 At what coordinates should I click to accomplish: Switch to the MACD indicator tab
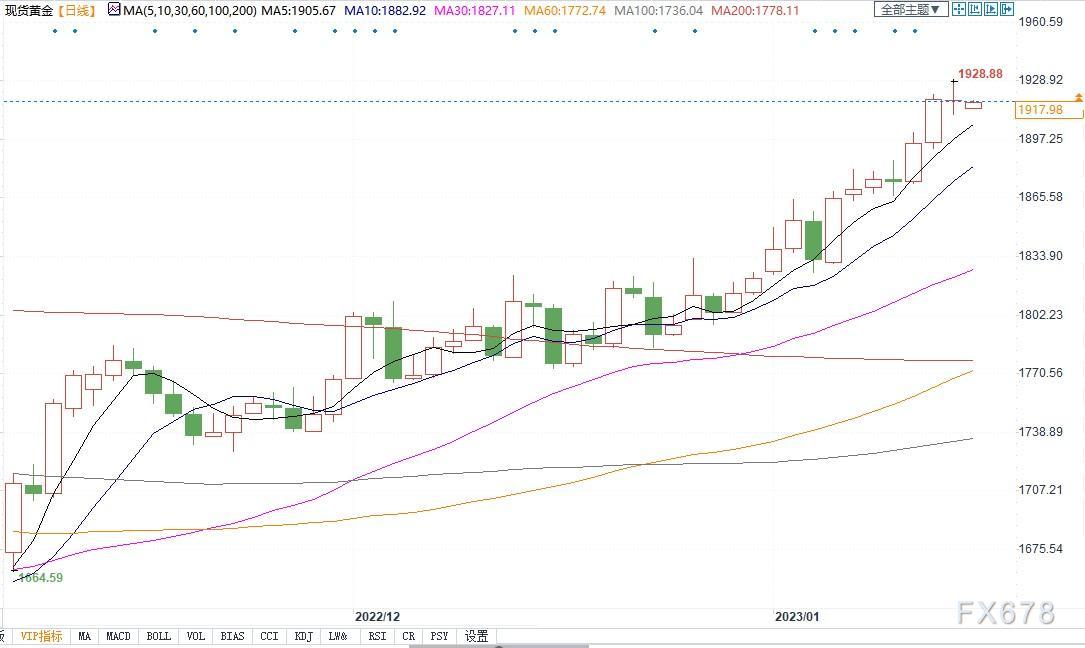tap(118, 636)
